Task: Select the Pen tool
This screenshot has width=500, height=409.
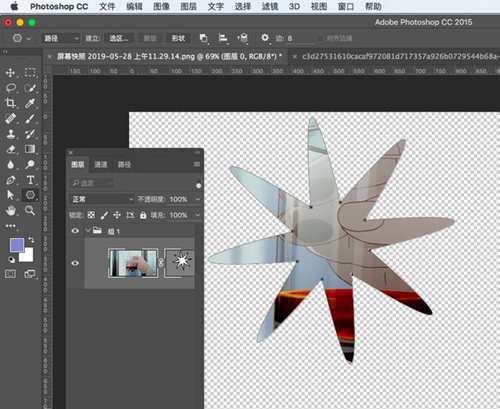Action: coord(10,180)
